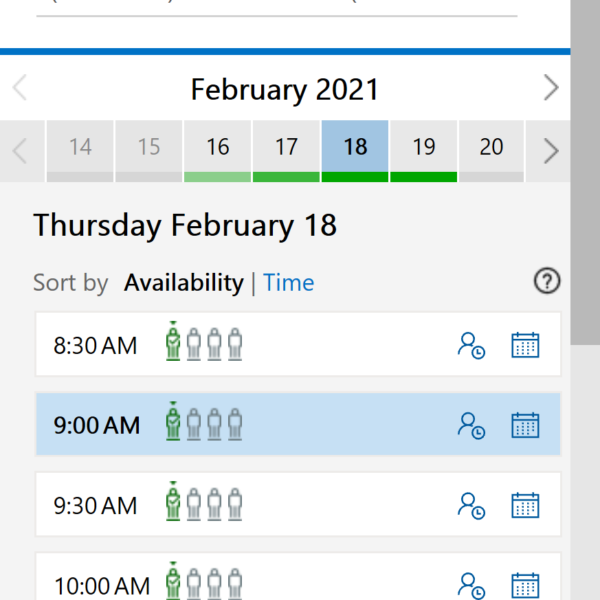
Task: Go to previous month with left chevron
Action: (20, 88)
